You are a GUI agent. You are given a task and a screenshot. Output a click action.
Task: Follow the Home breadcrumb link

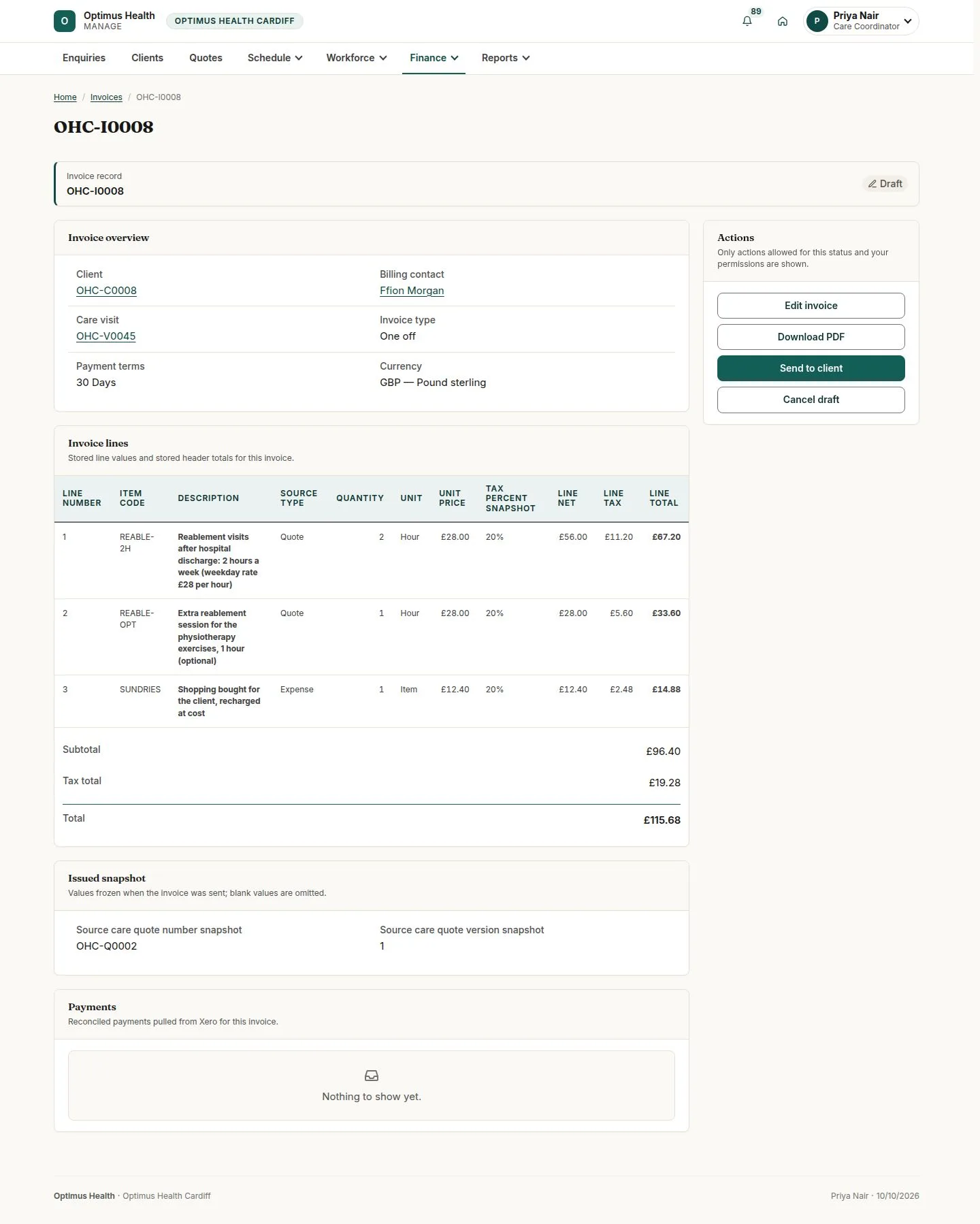pos(65,97)
